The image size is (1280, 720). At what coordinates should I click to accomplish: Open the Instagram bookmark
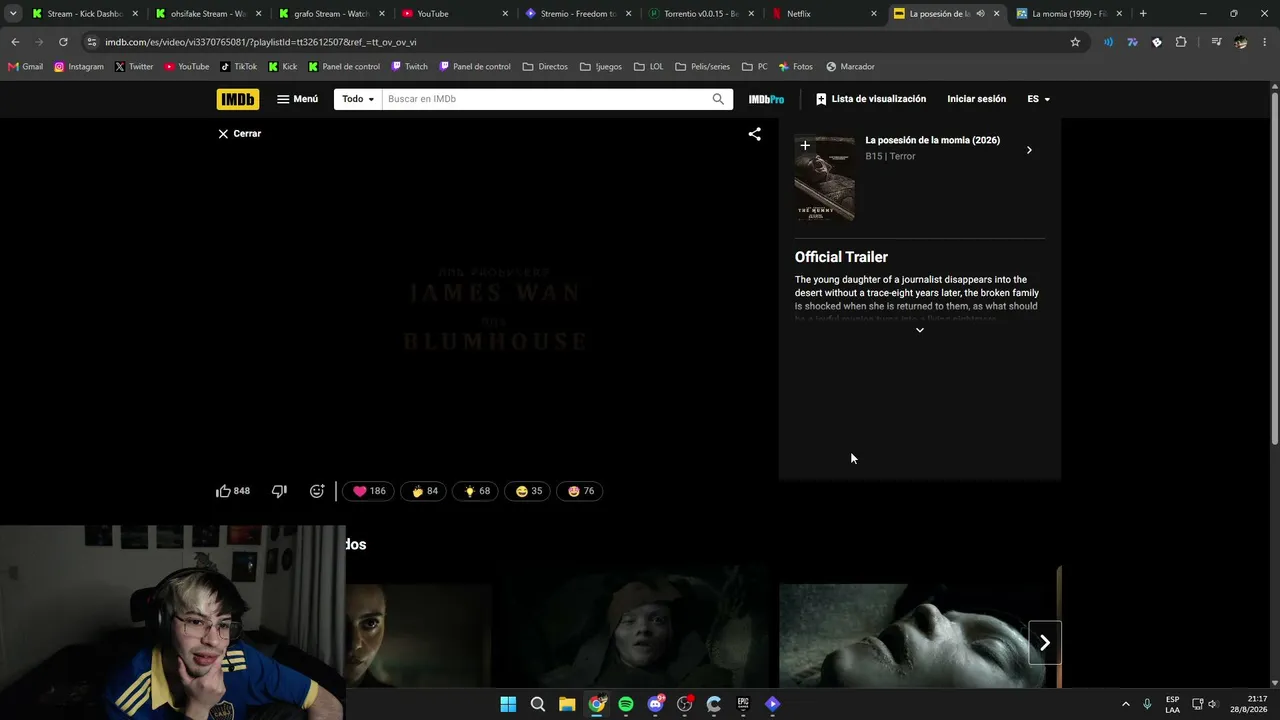(79, 67)
